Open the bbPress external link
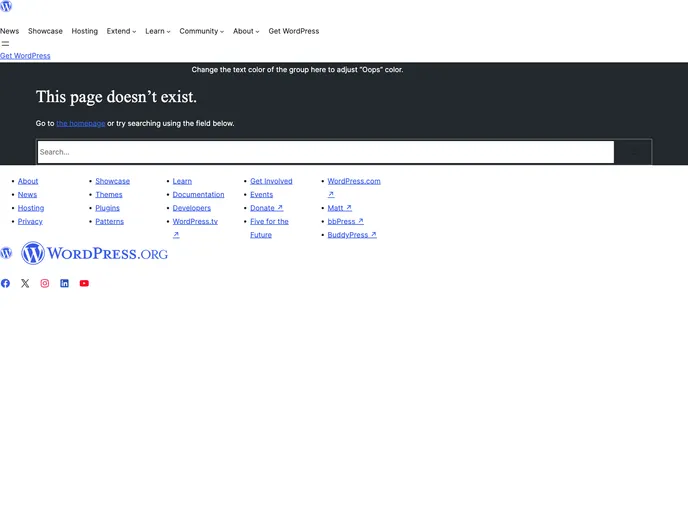688x512 pixels. (346, 222)
